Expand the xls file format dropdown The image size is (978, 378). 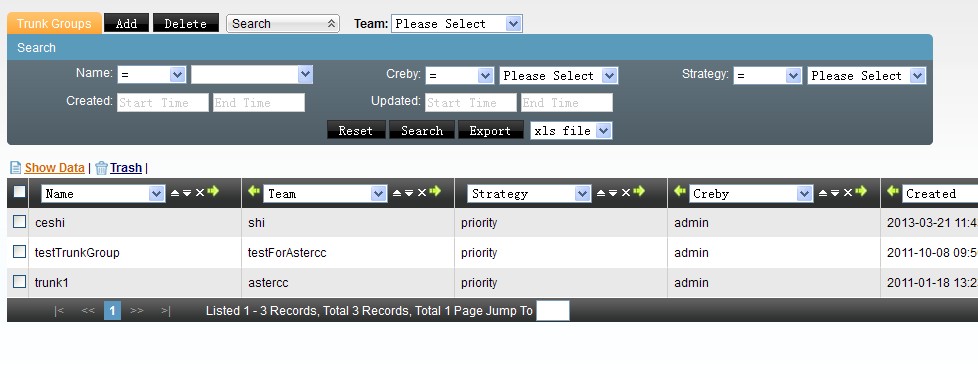click(571, 131)
